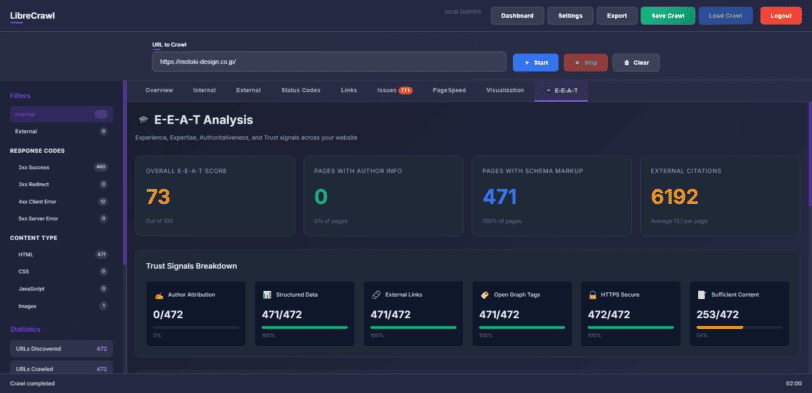The image size is (812, 393).
Task: Start the crawl
Action: coord(535,63)
